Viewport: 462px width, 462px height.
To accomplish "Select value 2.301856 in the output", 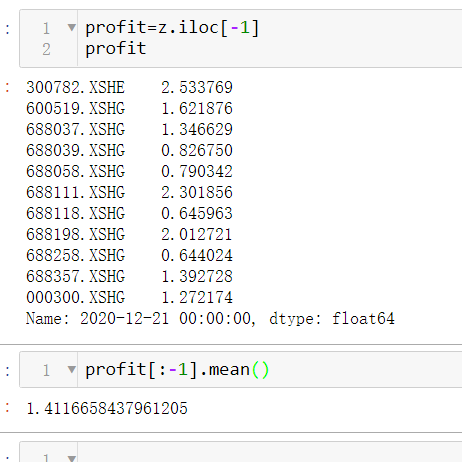I will [197, 193].
